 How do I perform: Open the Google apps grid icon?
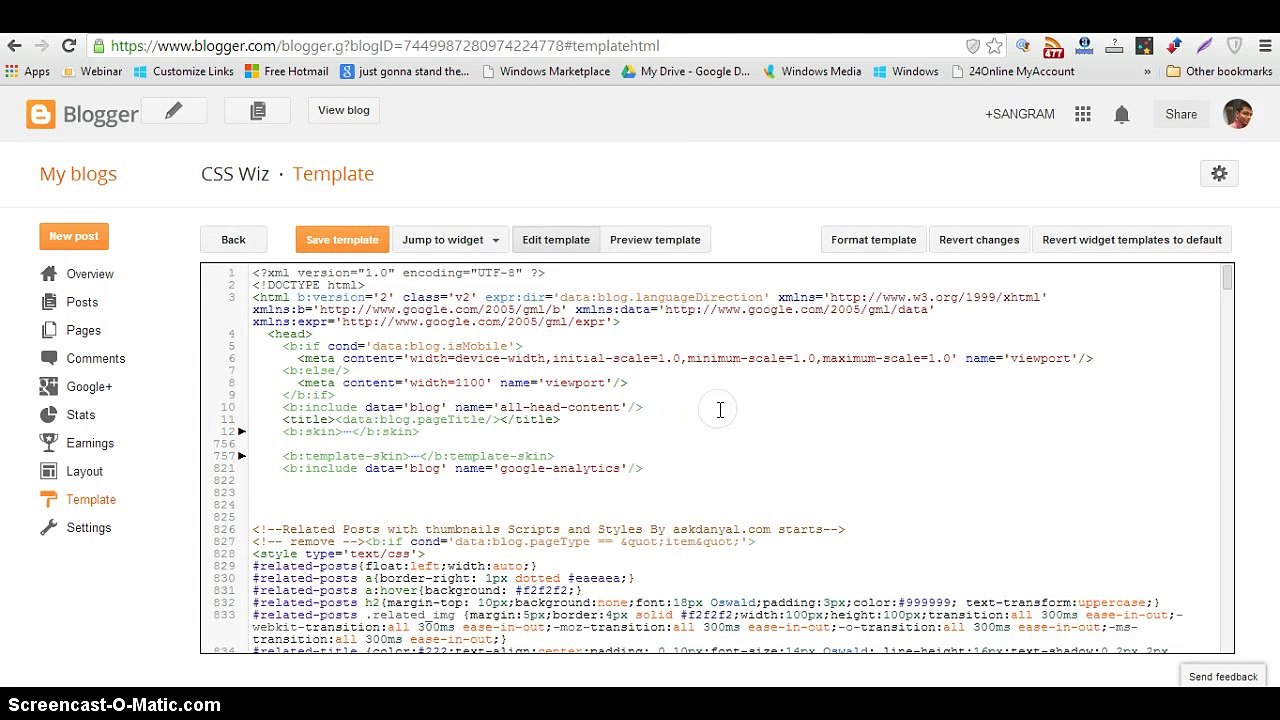pos(1083,114)
